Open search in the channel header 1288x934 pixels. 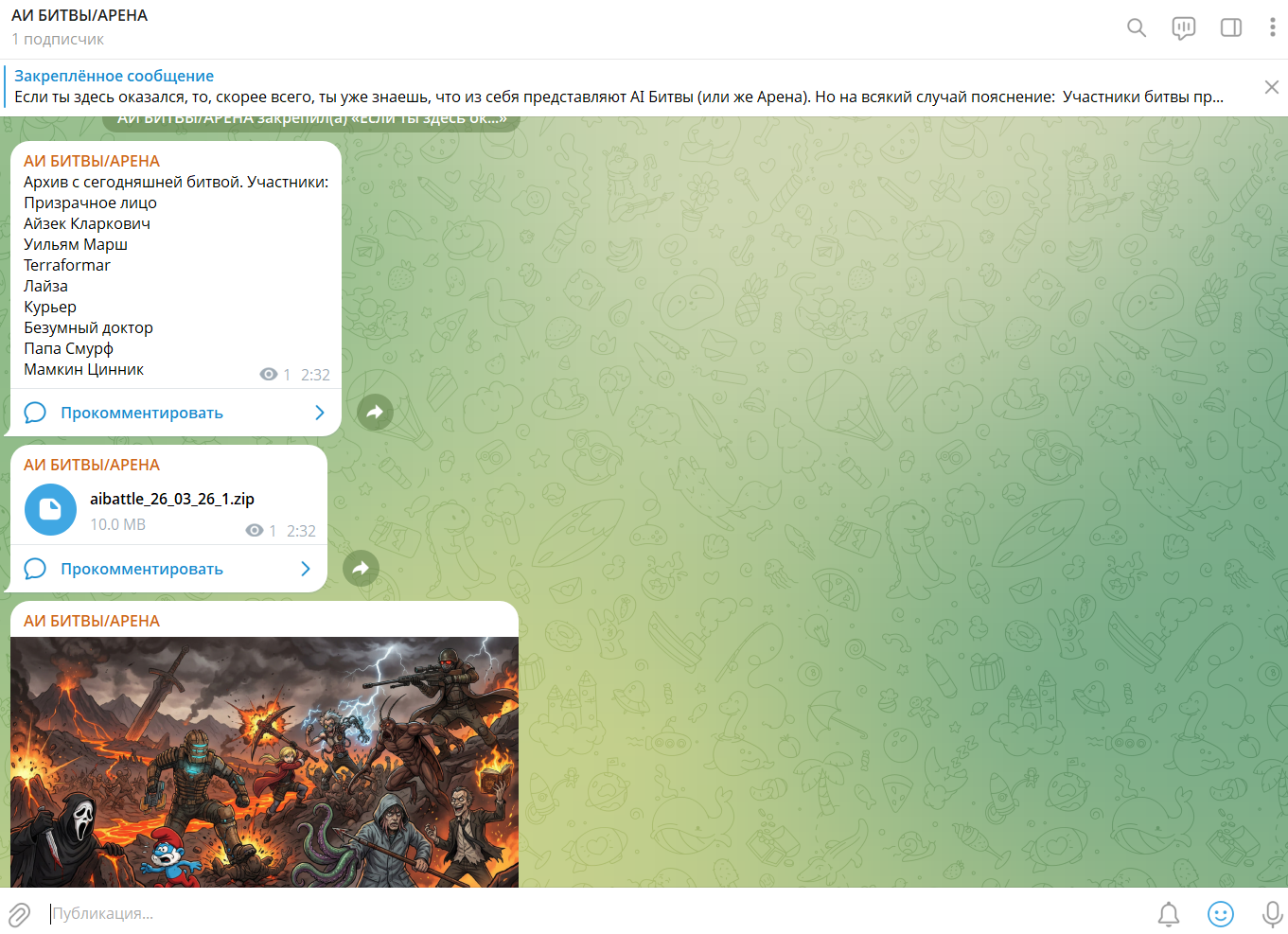(1137, 27)
